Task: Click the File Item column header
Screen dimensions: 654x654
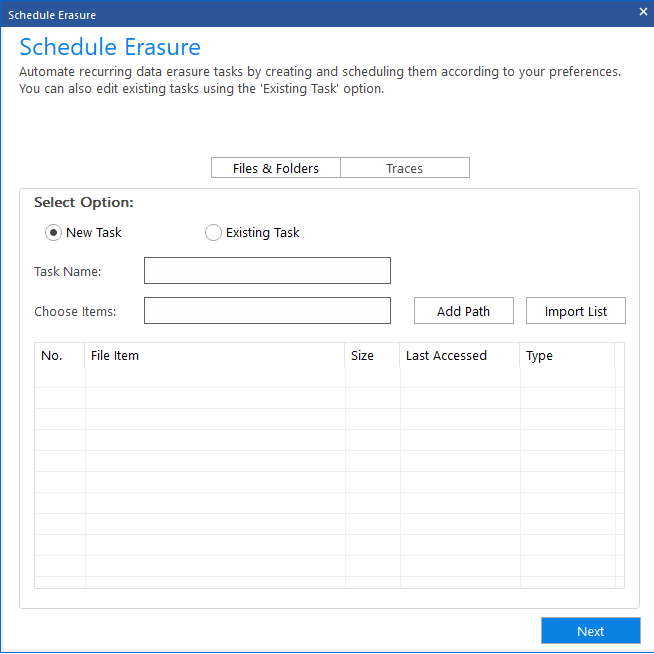Action: (215, 355)
